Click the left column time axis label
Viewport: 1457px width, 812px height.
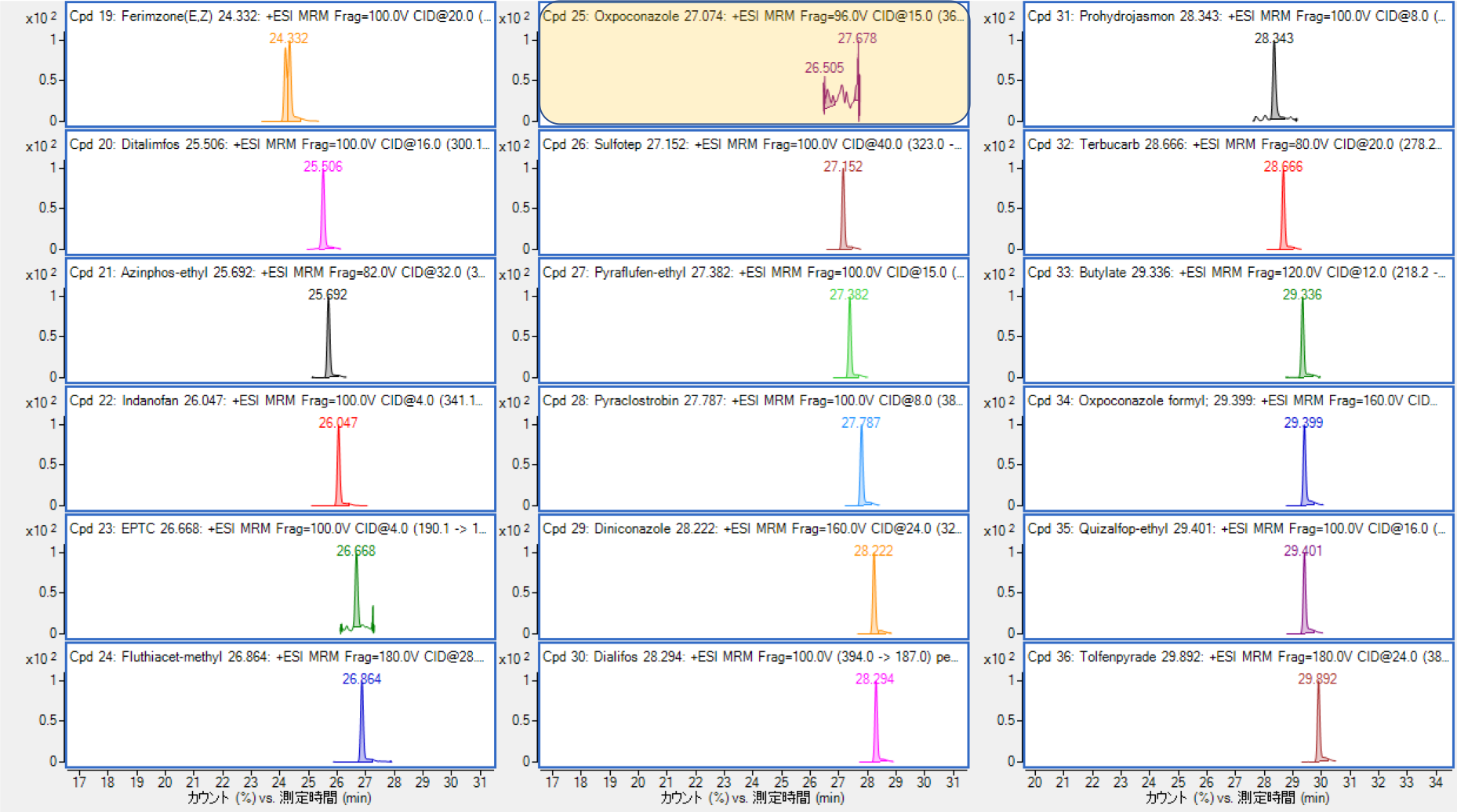[279, 798]
